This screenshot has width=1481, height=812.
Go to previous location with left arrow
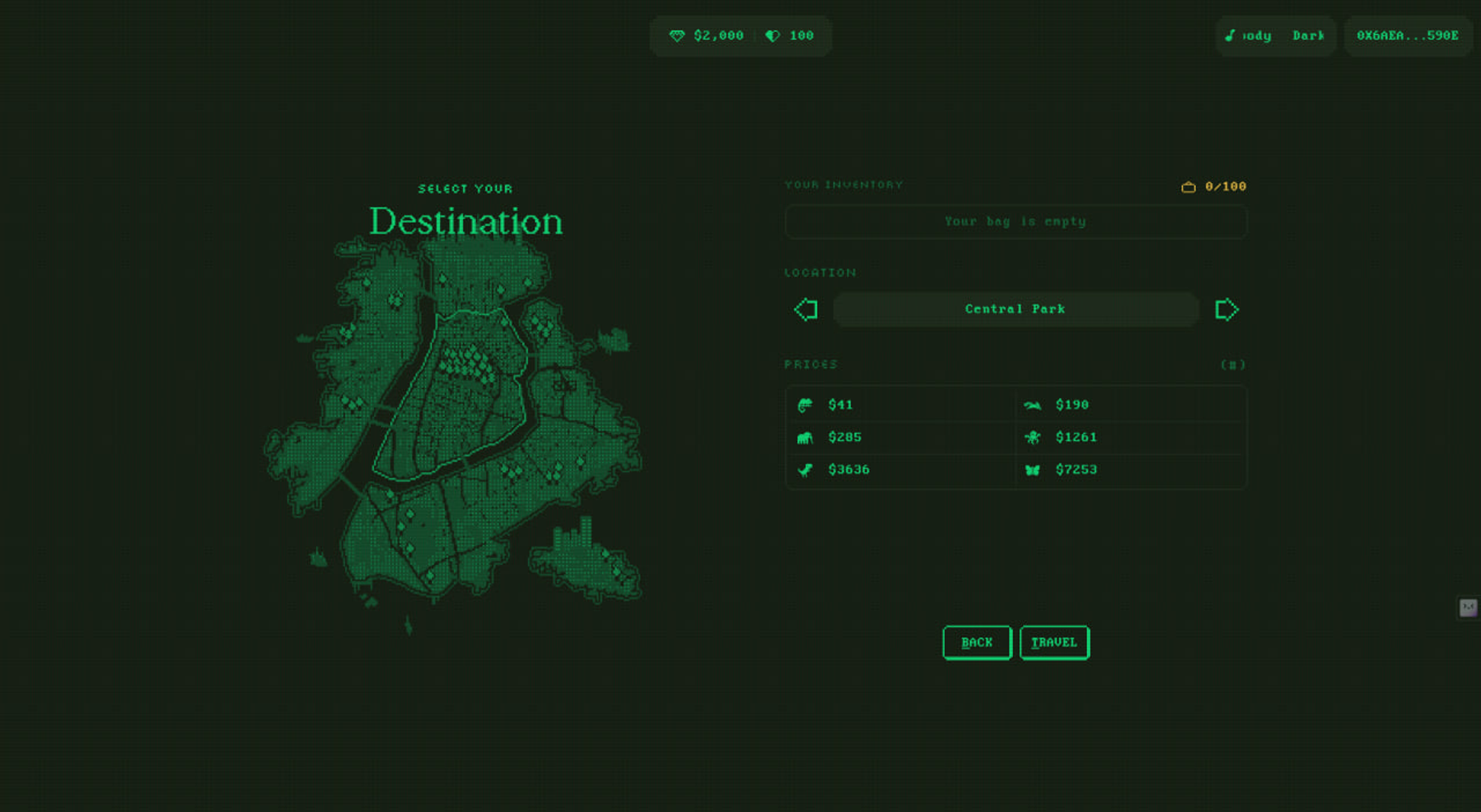(806, 309)
